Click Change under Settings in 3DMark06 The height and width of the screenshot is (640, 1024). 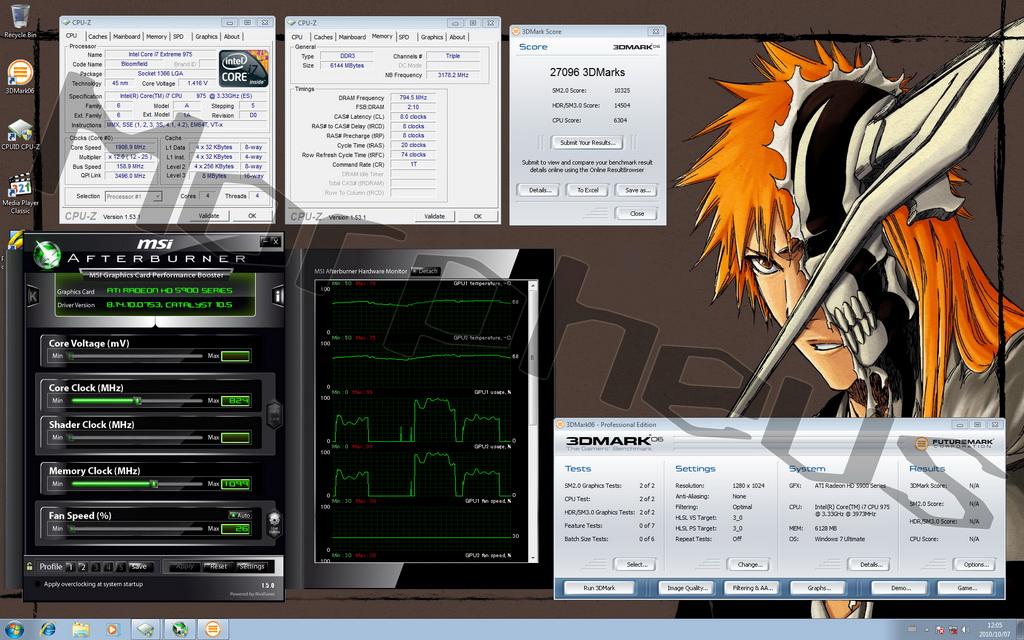[x=749, y=564]
